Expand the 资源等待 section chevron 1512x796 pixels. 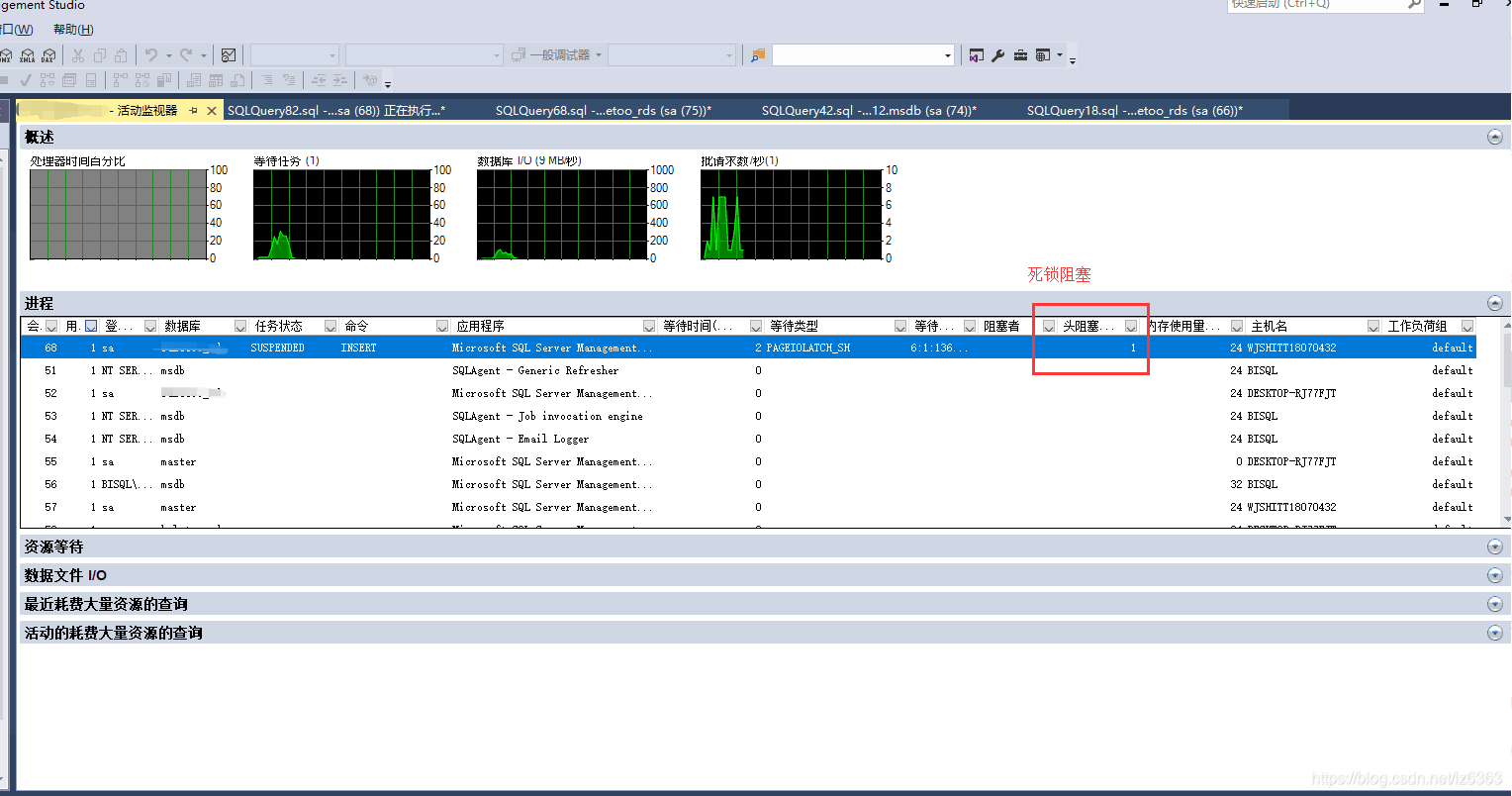click(1494, 547)
